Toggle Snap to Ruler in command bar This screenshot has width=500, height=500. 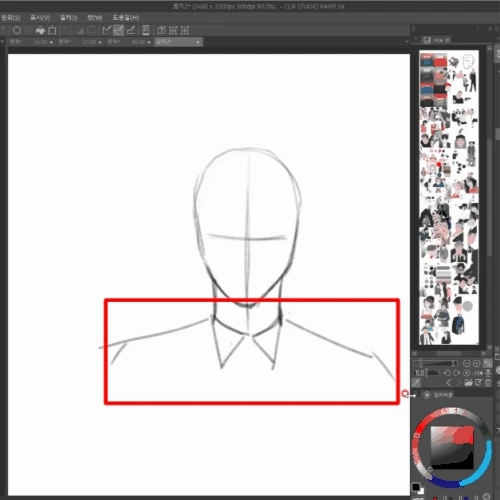pos(107,30)
